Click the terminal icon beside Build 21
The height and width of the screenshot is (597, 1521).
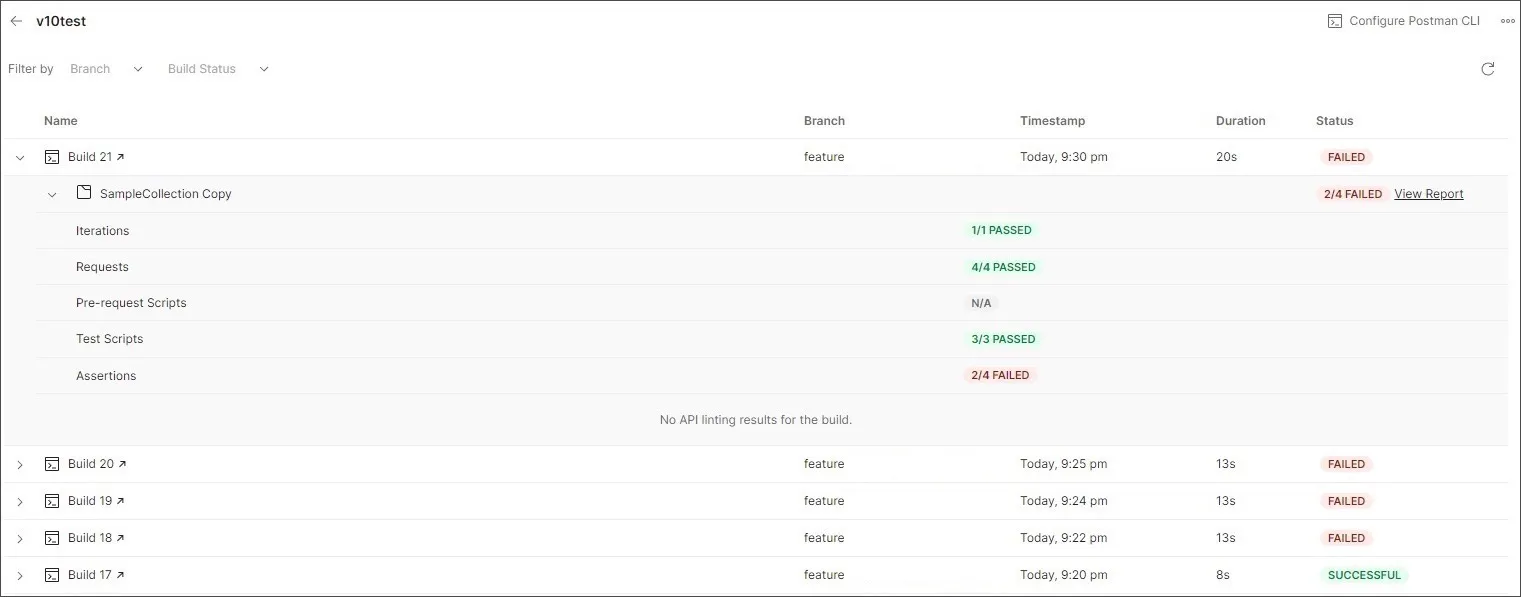coord(52,157)
